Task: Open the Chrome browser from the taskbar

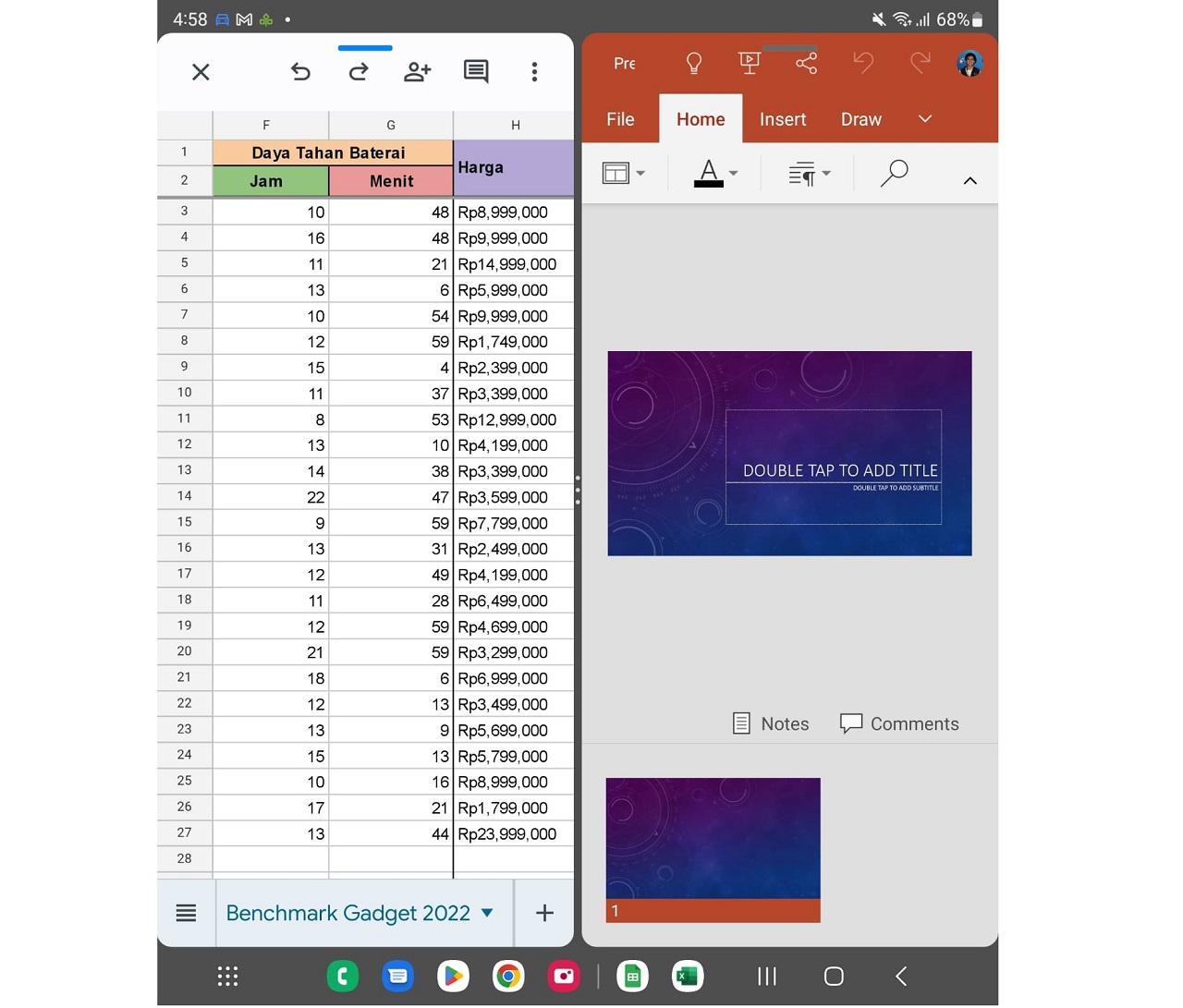Action: coord(507,976)
